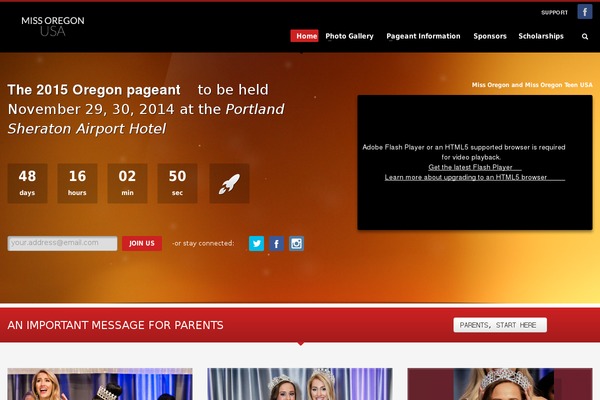The image size is (600, 400).
Task: Click the 2015 Oregon pageant headline text
Action: pos(94,90)
